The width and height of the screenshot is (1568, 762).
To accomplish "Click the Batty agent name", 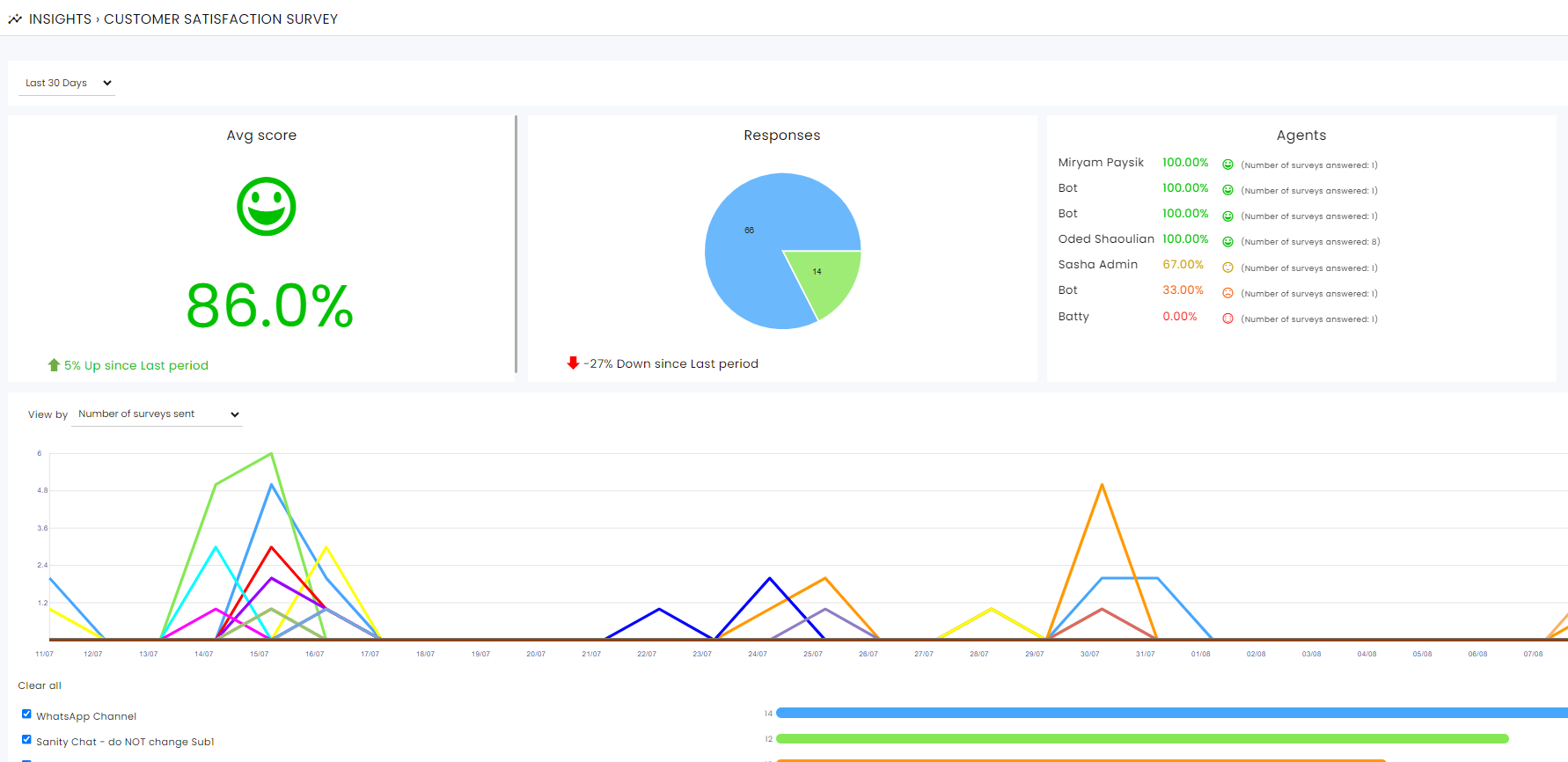I will [x=1073, y=317].
